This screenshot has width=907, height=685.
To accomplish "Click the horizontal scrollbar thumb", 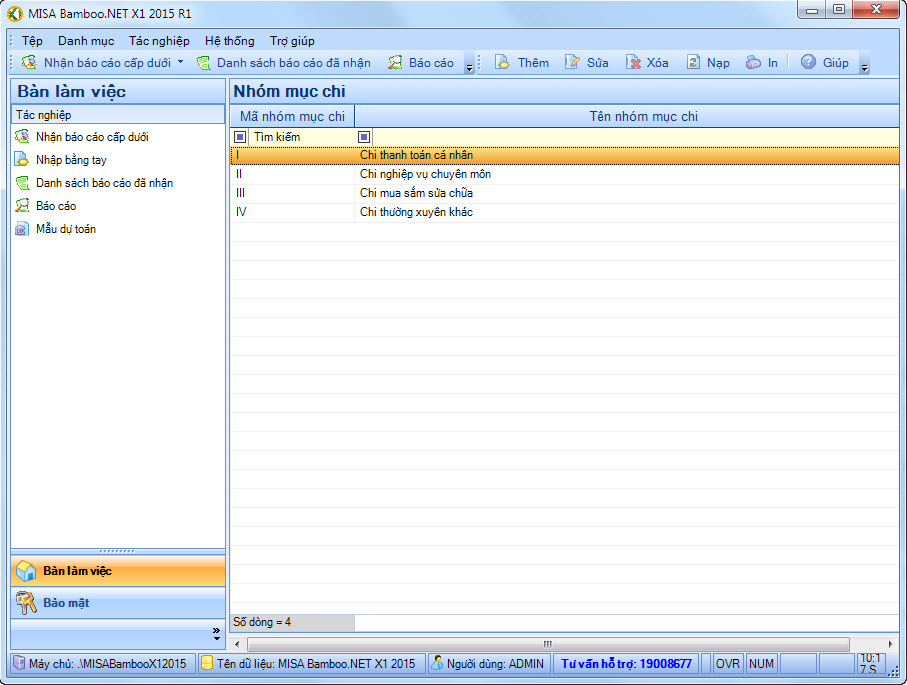I will pyautogui.click(x=548, y=644).
